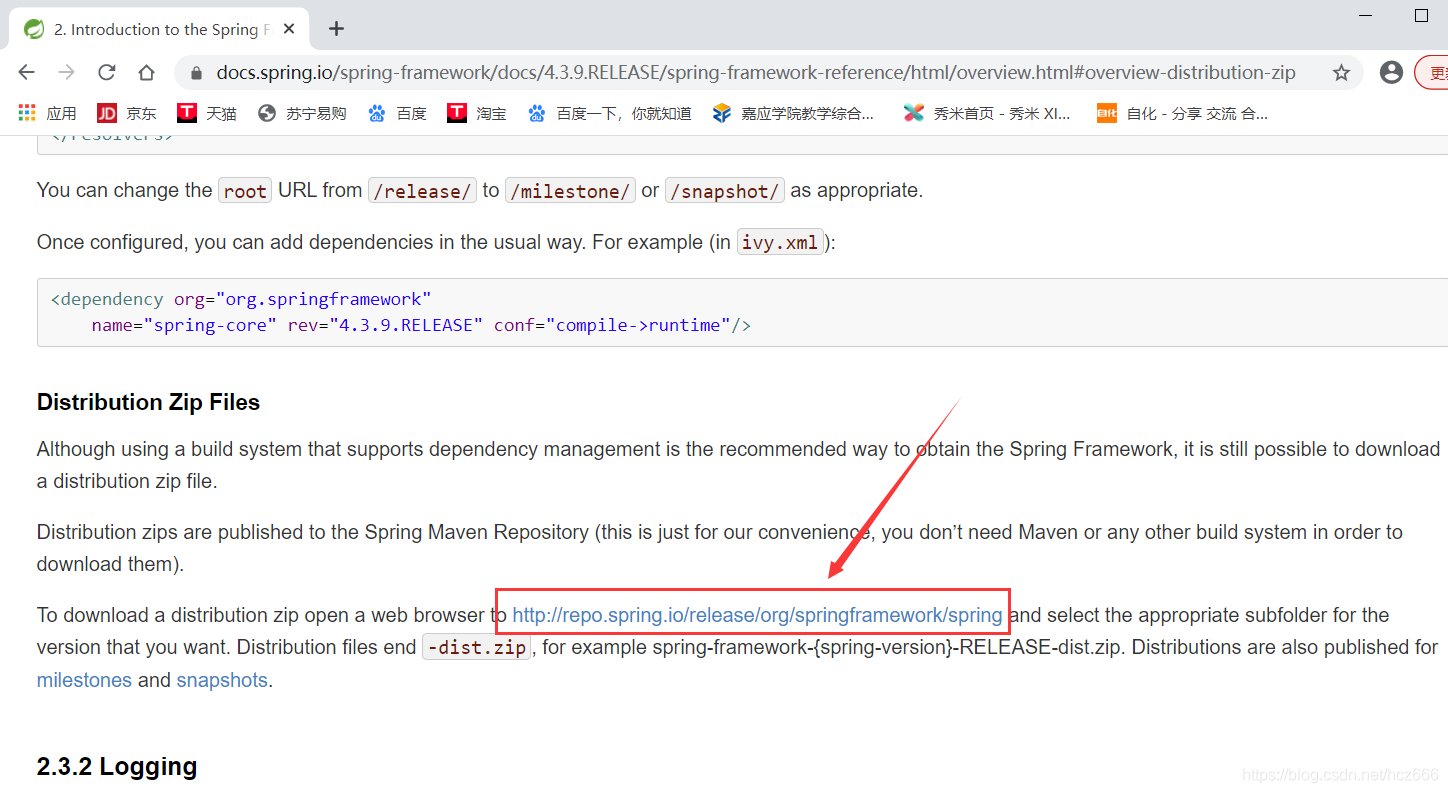Maximize the browser window
This screenshot has width=1448, height=793.
tap(1421, 16)
